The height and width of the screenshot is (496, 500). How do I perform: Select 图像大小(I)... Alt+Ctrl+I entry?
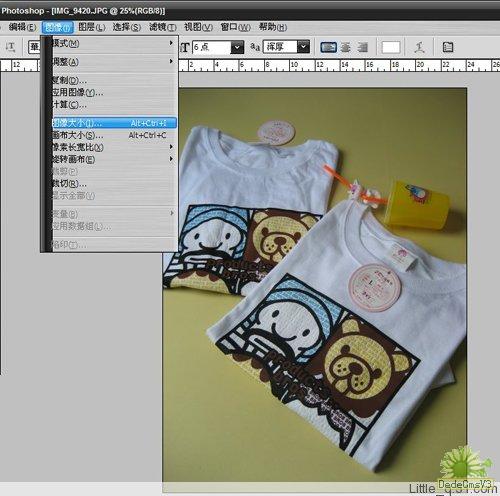(114, 123)
